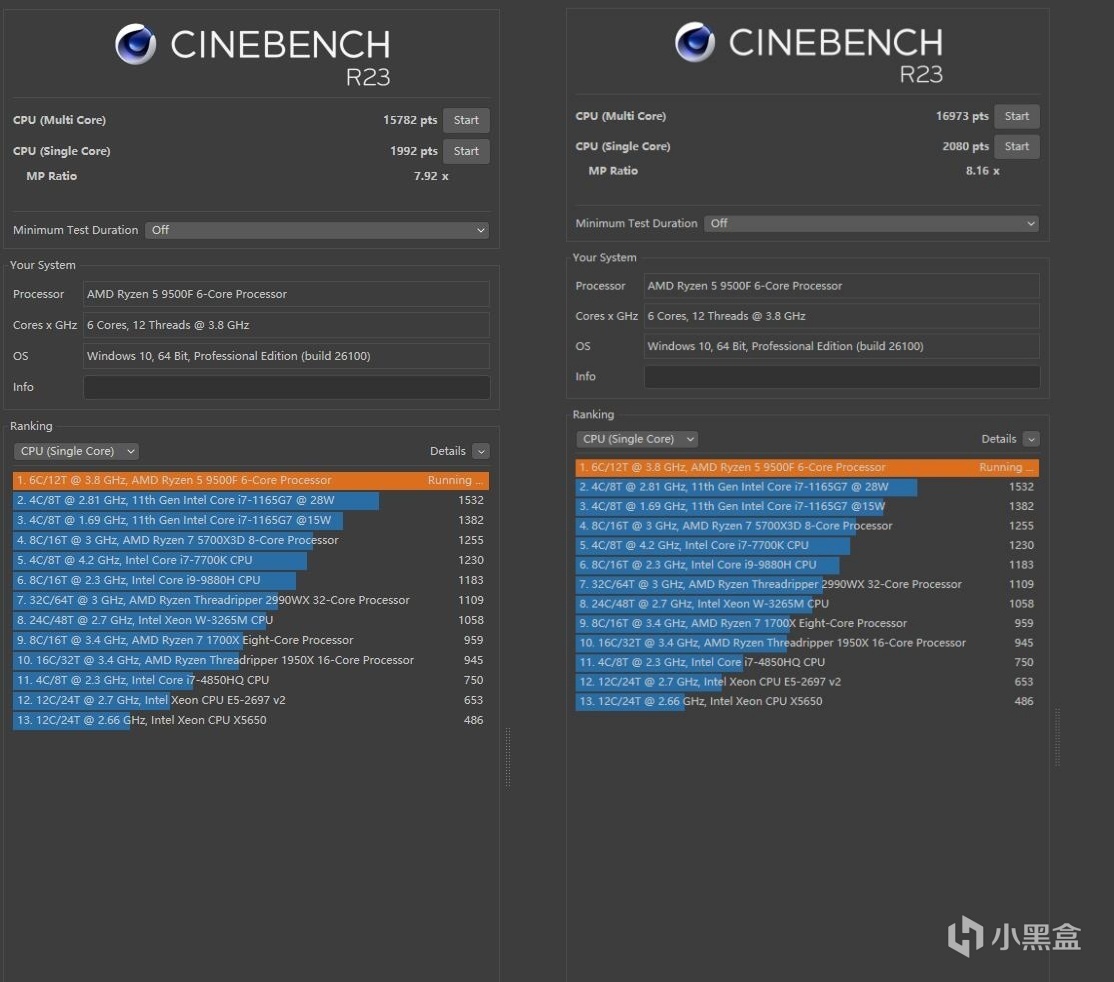Click the 8.16 x MP Ratio value
The height and width of the screenshot is (982, 1114).
click(x=983, y=171)
